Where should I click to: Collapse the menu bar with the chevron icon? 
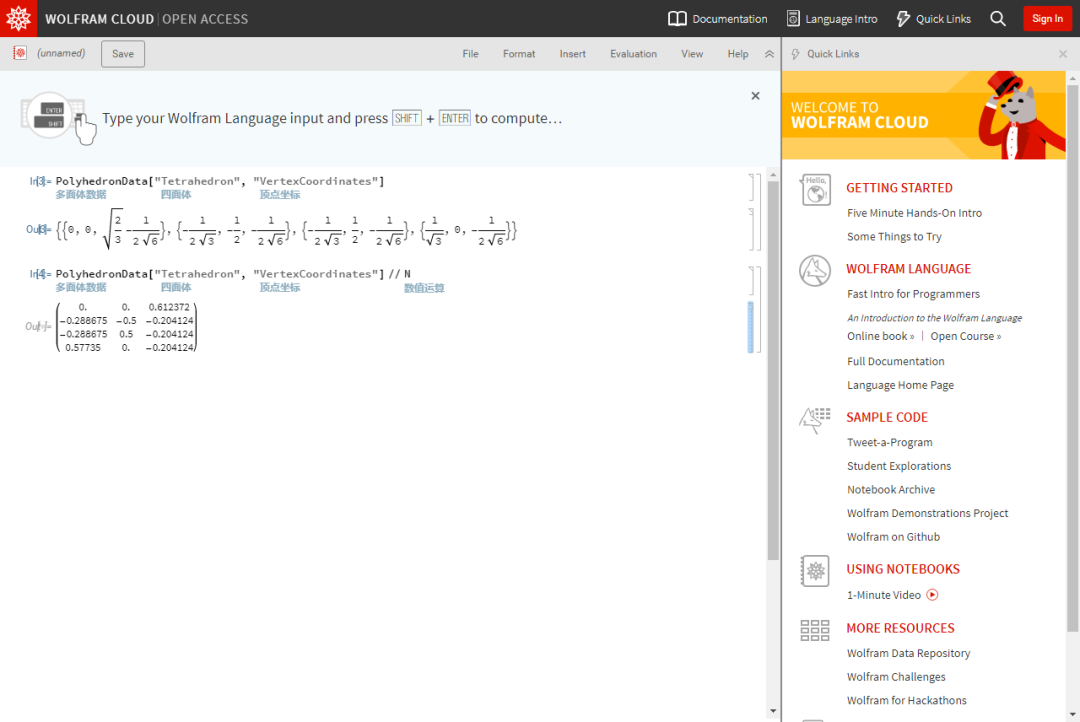(x=769, y=54)
